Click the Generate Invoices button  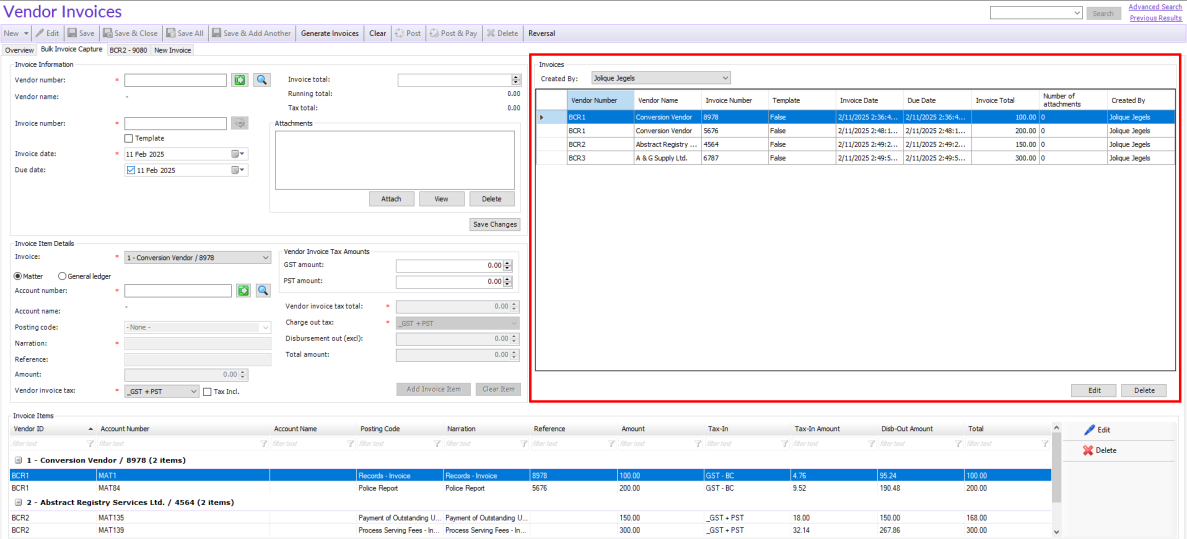point(330,33)
